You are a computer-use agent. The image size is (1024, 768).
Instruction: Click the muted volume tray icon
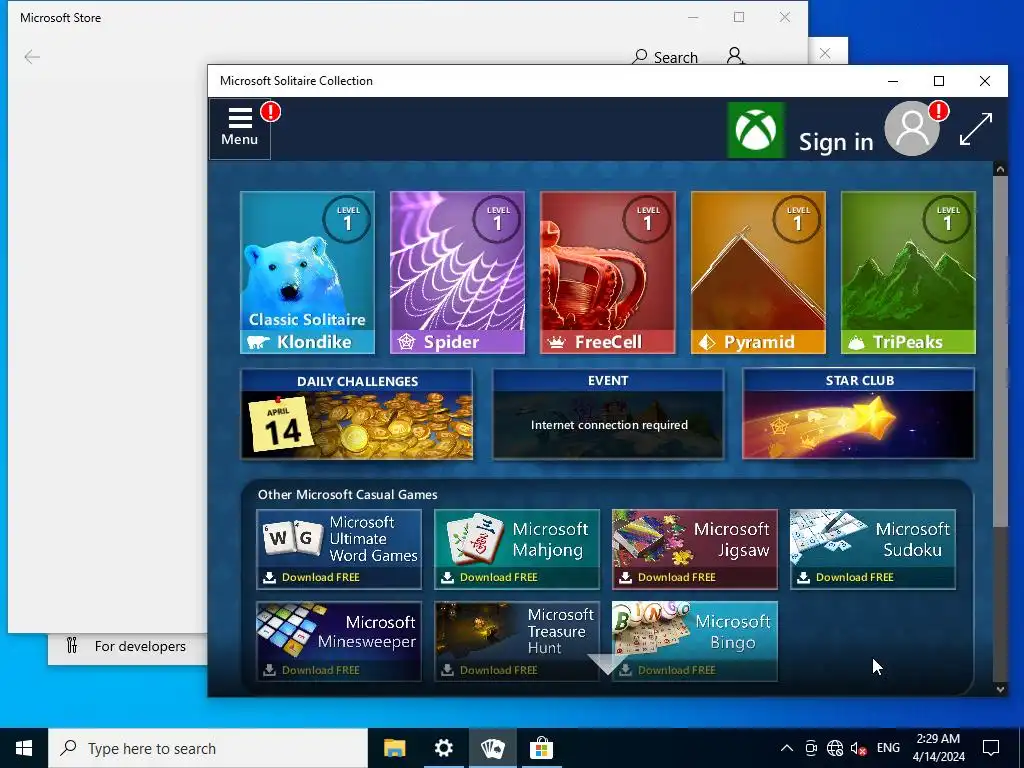pyautogui.click(x=858, y=748)
